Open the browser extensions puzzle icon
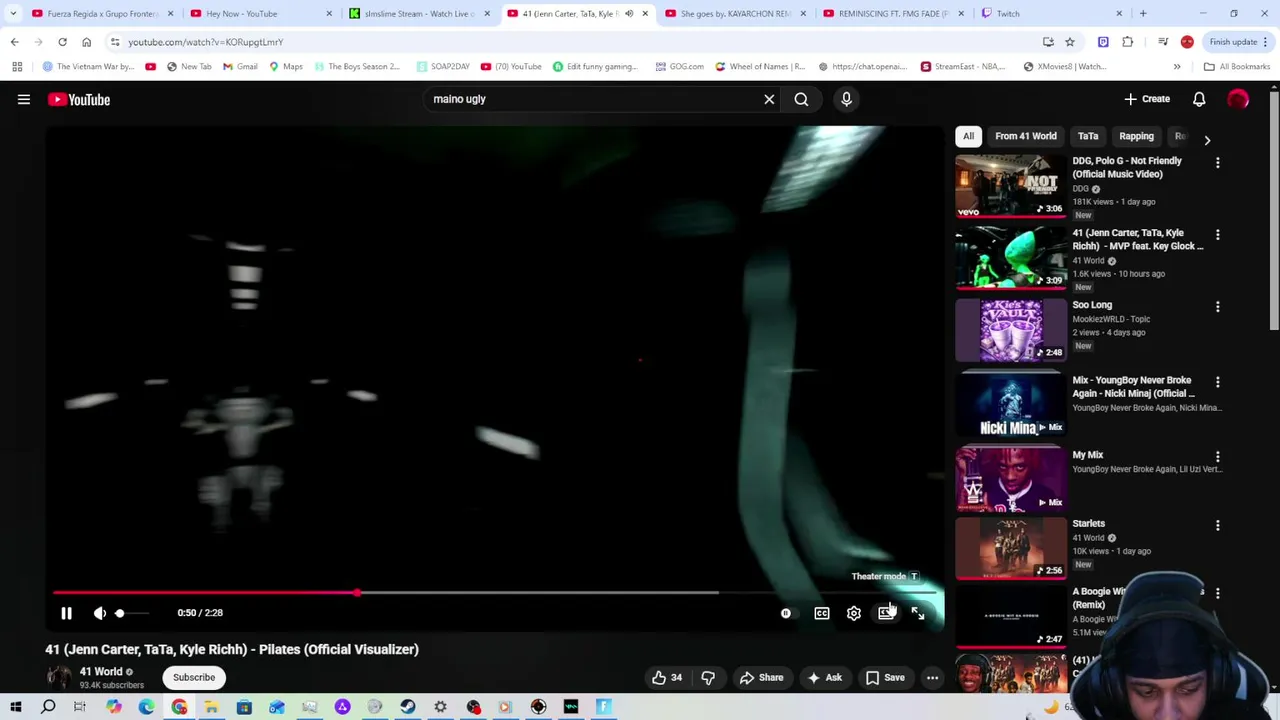Viewport: 1280px width, 720px height. coord(1127,42)
